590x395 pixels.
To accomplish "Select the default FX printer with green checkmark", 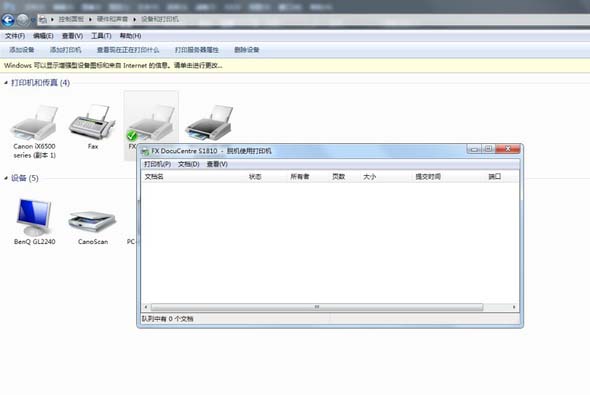I will coord(151,123).
